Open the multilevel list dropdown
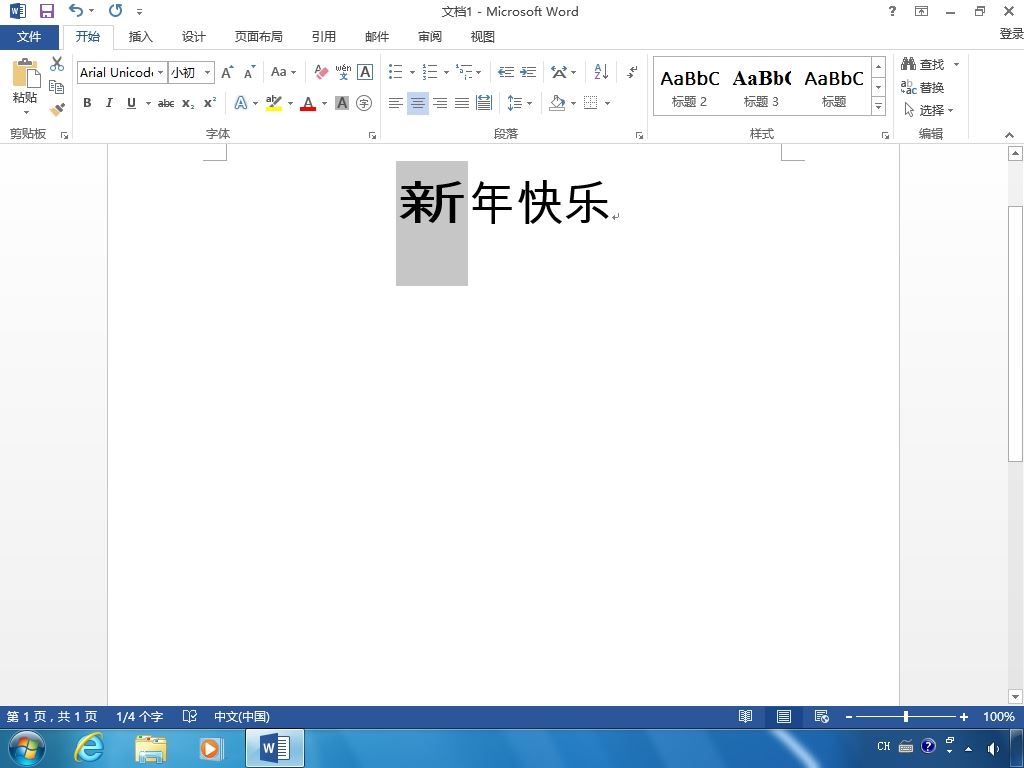Image resolution: width=1024 pixels, height=768 pixels. point(479,72)
